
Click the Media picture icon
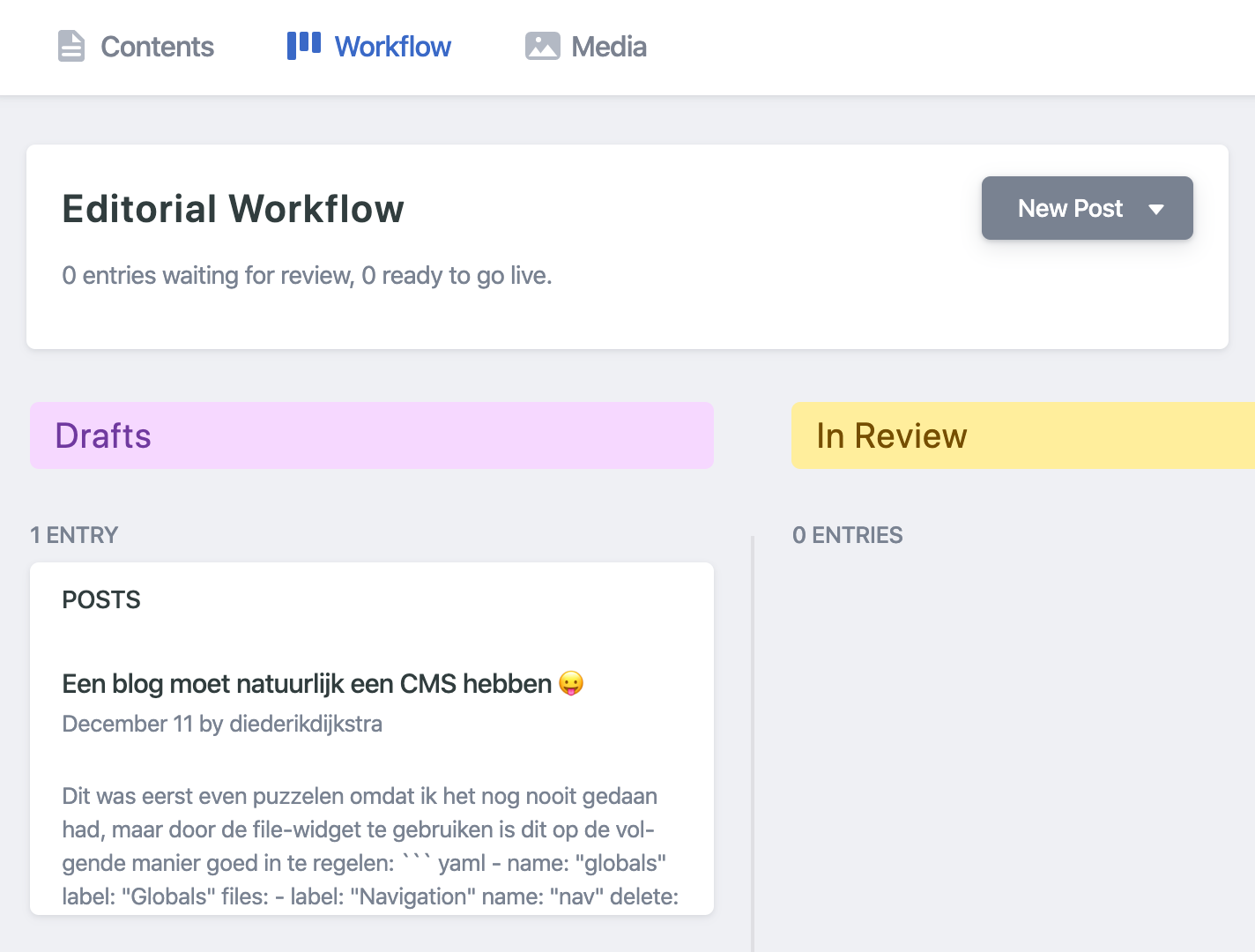coord(542,46)
